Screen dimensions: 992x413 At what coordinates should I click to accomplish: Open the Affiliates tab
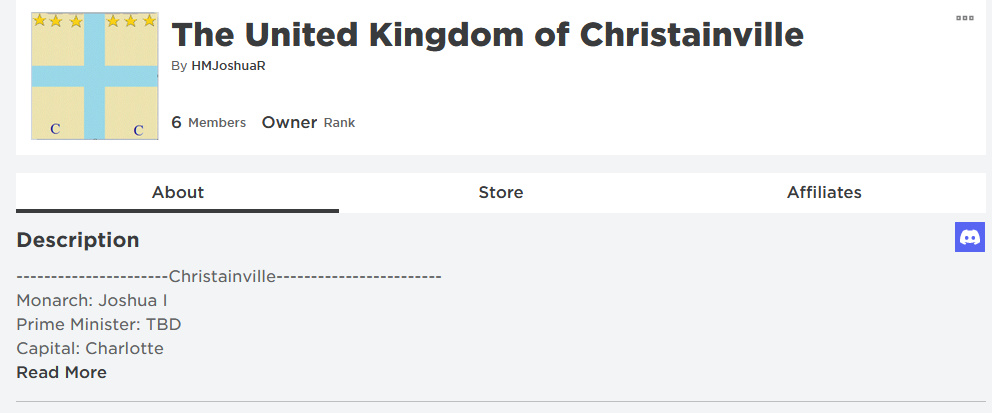(824, 192)
